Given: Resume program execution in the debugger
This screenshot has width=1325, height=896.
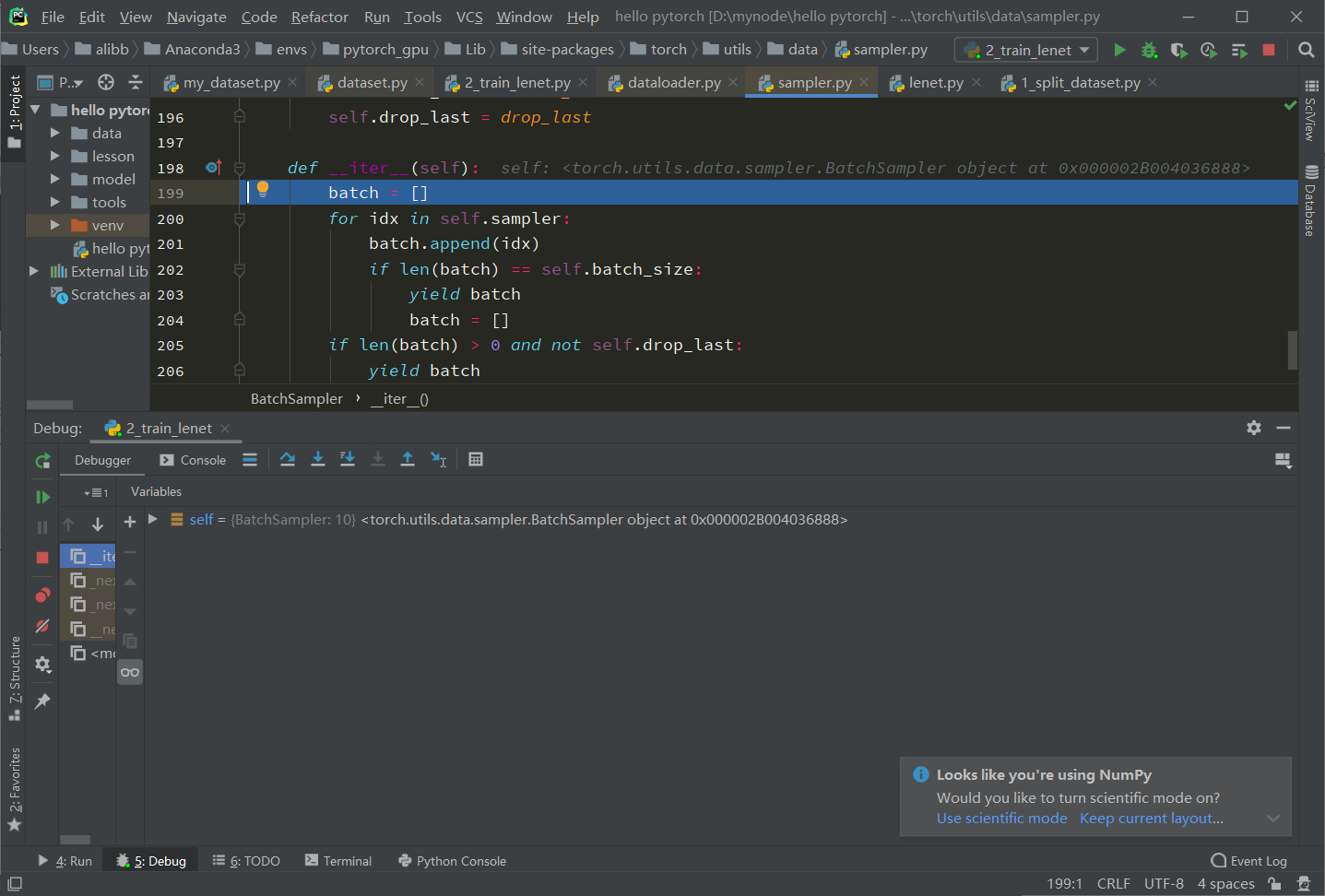Looking at the screenshot, I should tap(42, 496).
